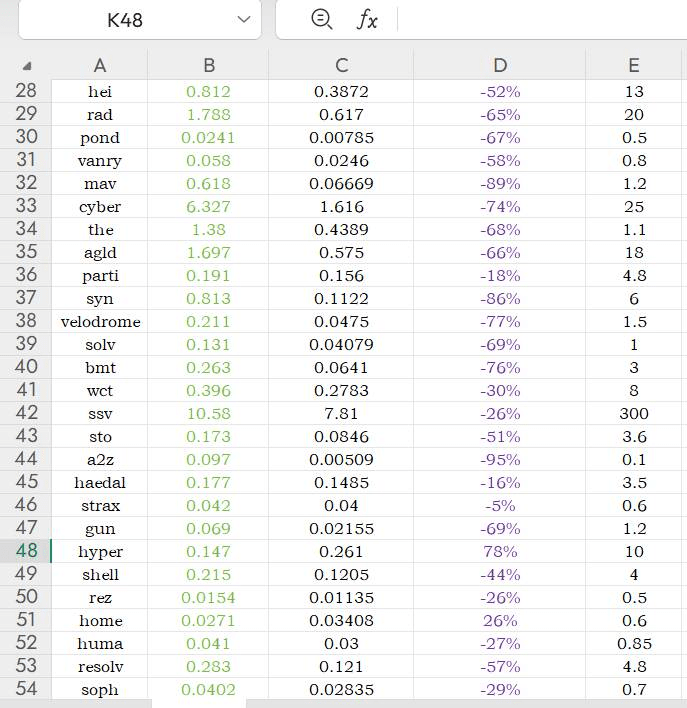Select row 48 header
Image resolution: width=687 pixels, height=708 pixels.
pyautogui.click(x=26, y=551)
